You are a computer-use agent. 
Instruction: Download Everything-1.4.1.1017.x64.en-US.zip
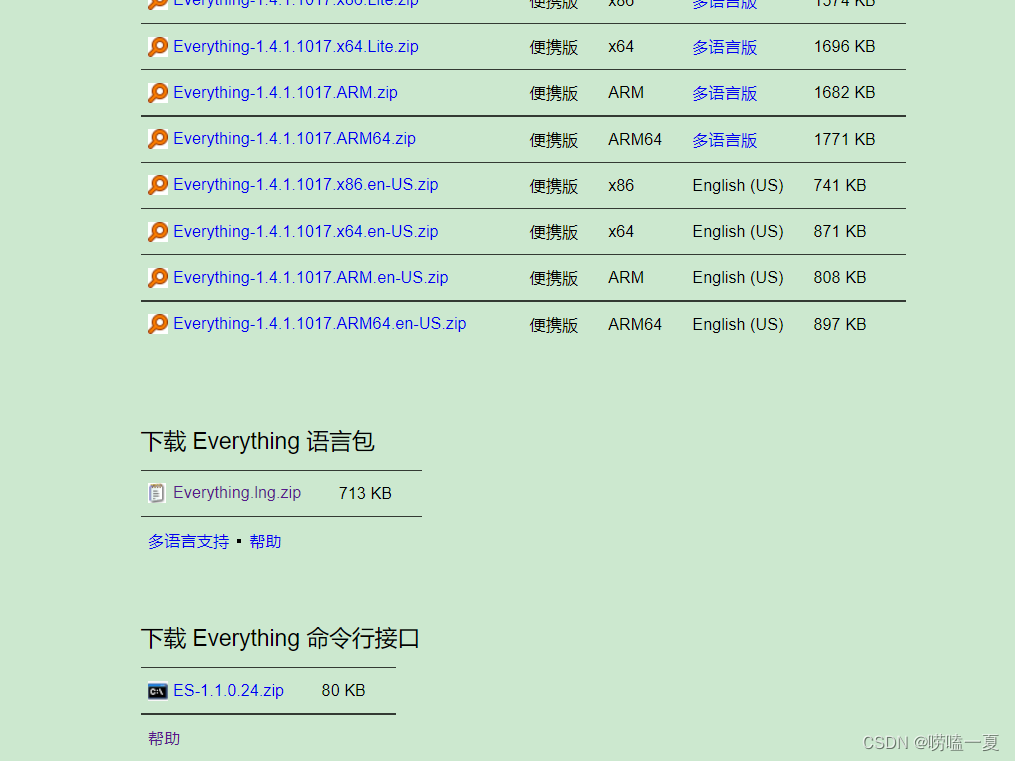click(306, 232)
